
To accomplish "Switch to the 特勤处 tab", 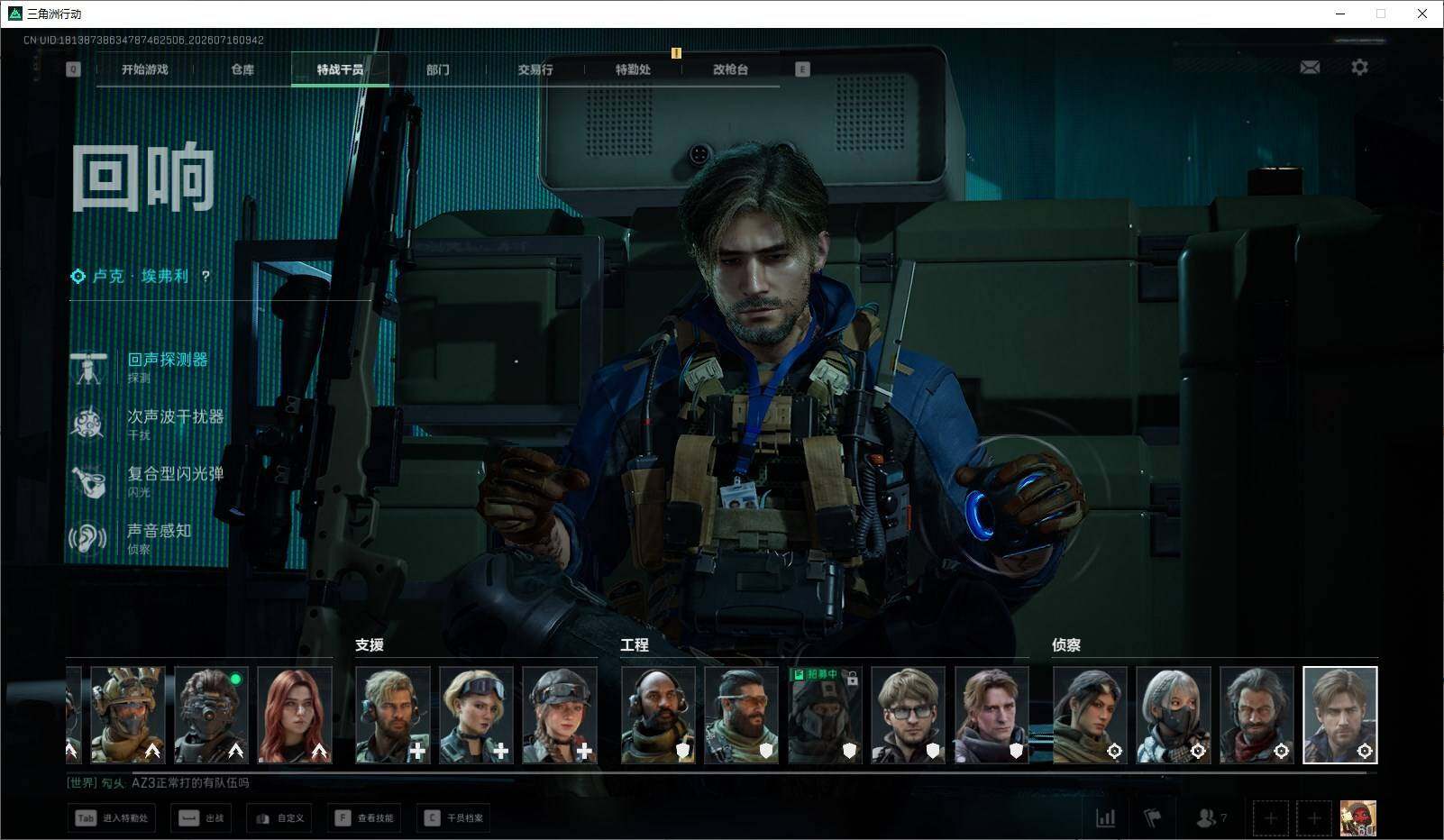I will [x=633, y=69].
